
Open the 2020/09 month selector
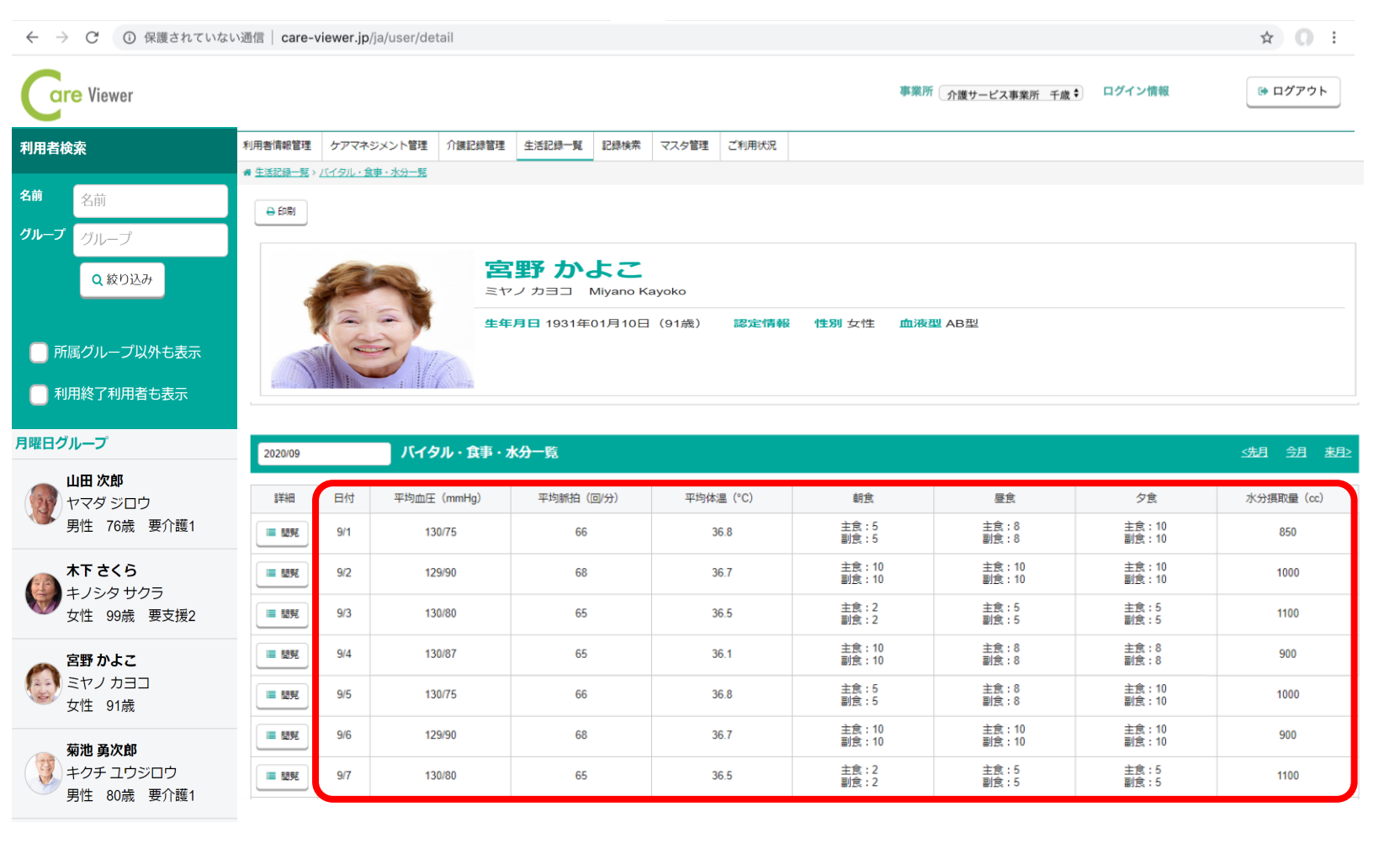324,454
